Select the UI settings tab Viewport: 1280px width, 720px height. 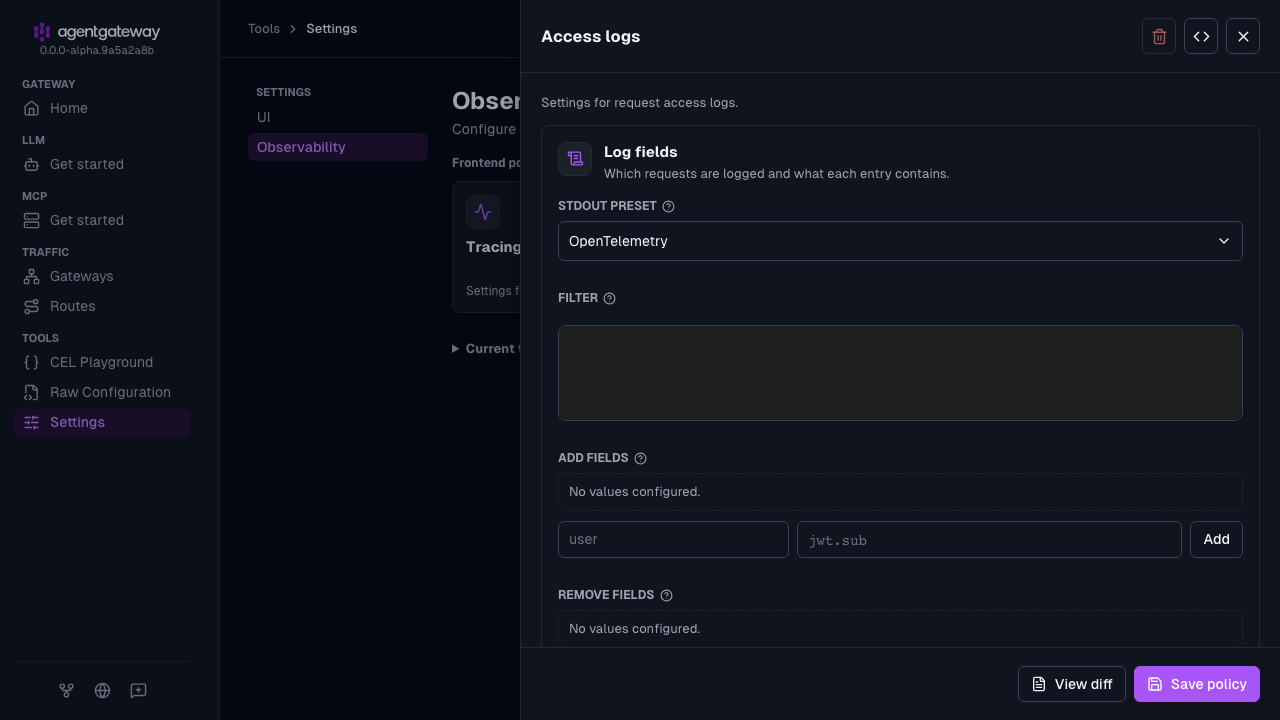click(338, 117)
